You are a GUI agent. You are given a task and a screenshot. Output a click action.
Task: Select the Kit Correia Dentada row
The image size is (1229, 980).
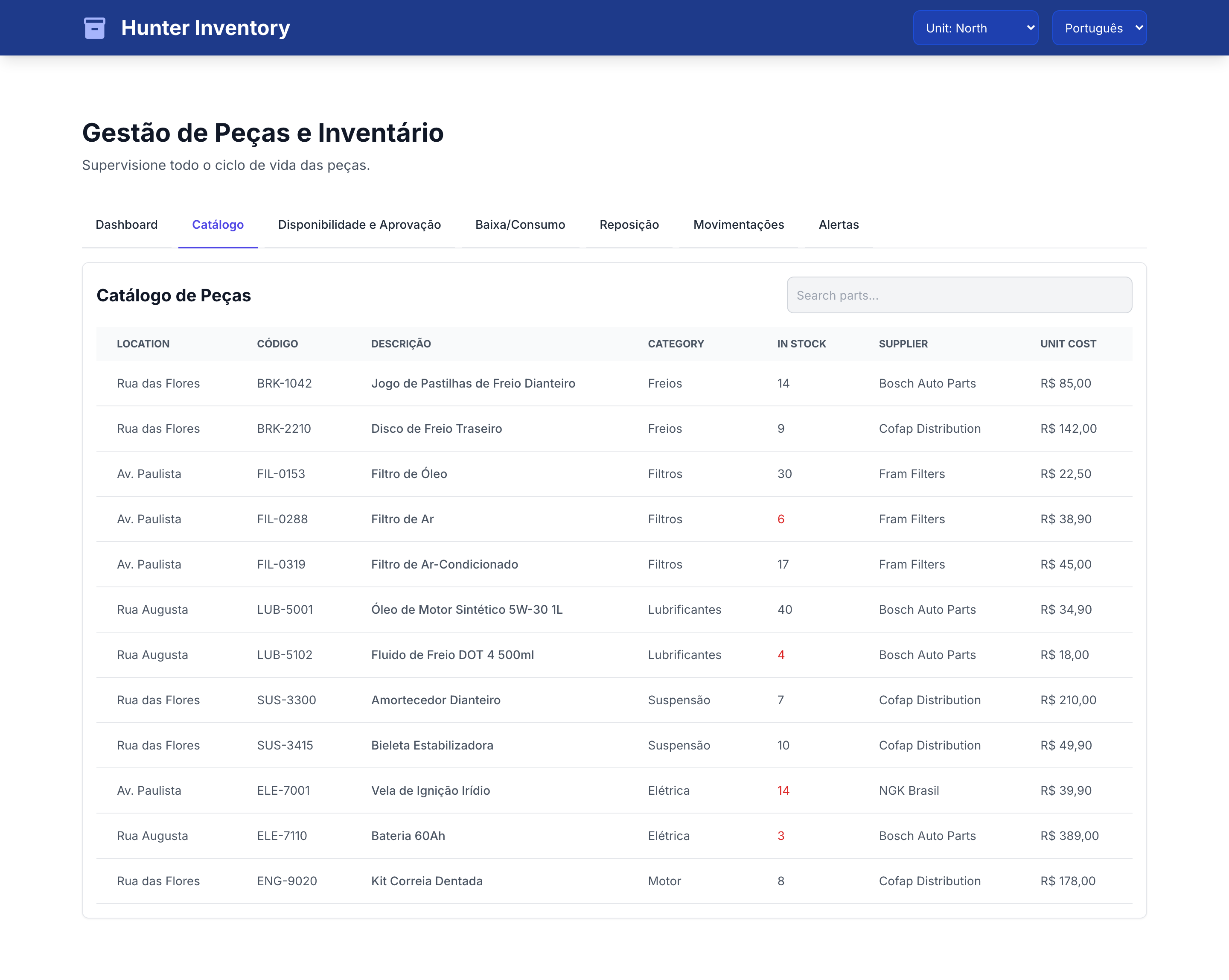(x=614, y=881)
